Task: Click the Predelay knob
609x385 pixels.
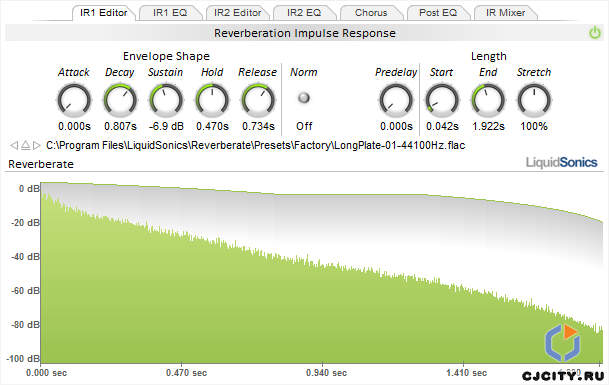Action: [396, 101]
